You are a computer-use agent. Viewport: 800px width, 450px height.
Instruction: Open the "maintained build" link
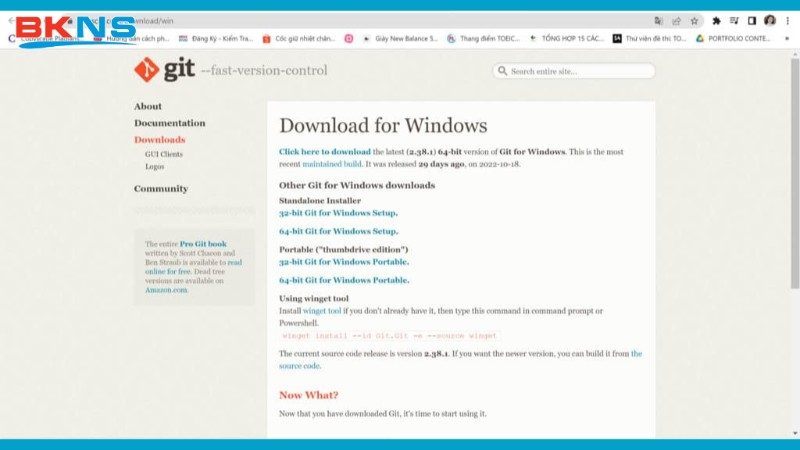(332, 164)
